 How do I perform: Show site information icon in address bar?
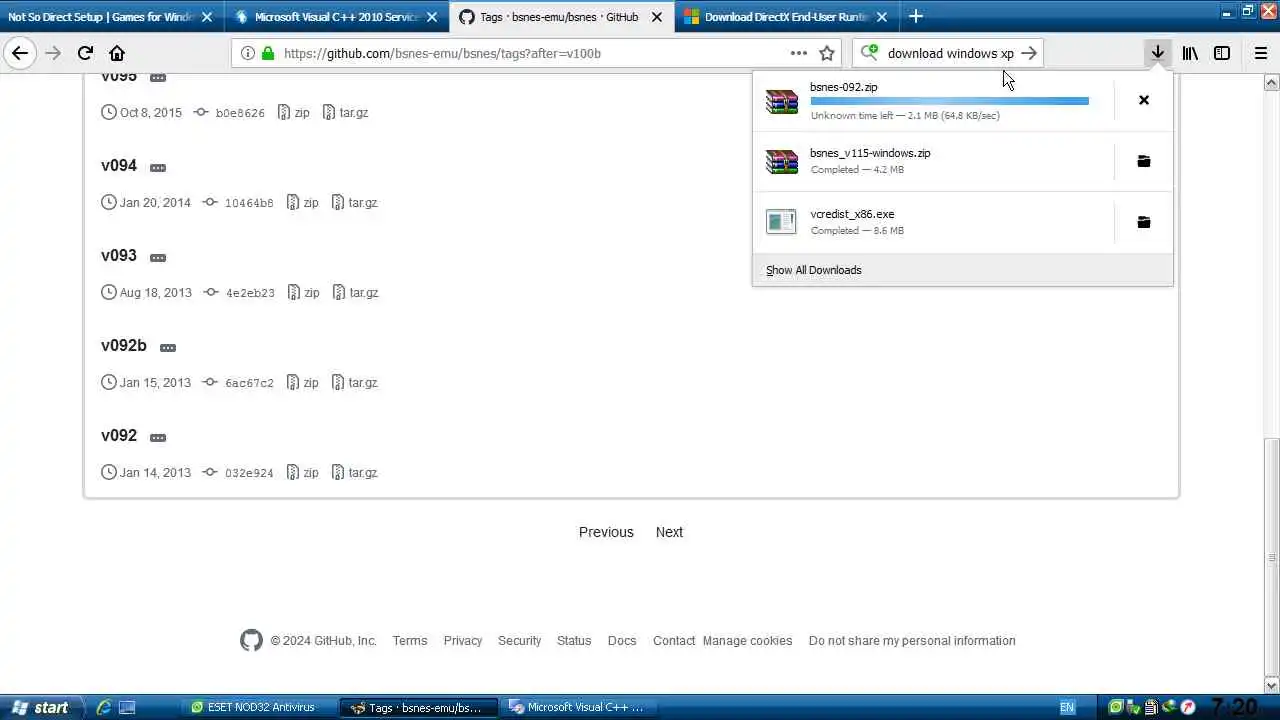tap(248, 53)
